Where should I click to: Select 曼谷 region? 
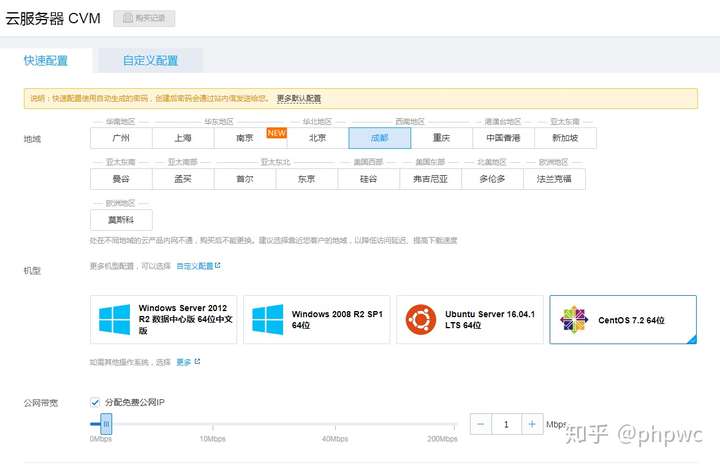coord(121,179)
